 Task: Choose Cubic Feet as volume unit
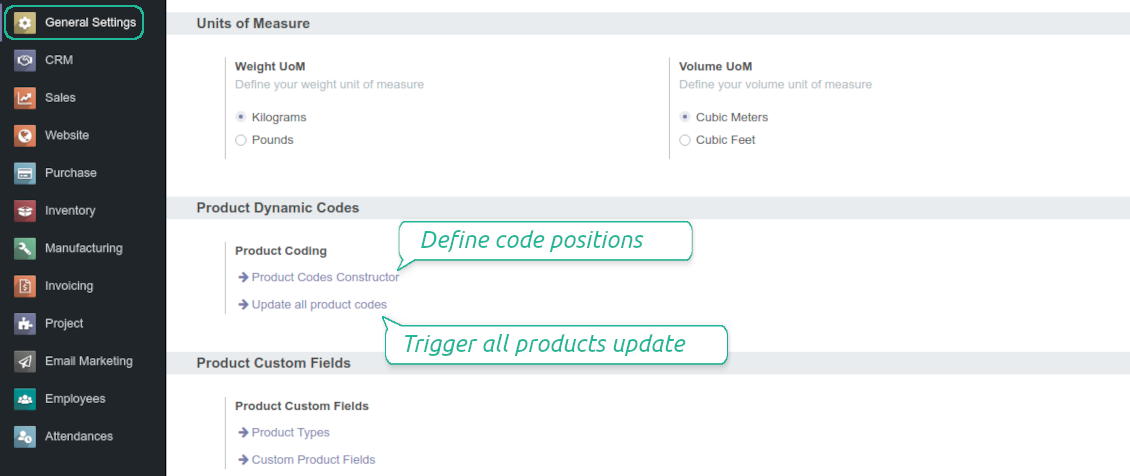pos(685,140)
